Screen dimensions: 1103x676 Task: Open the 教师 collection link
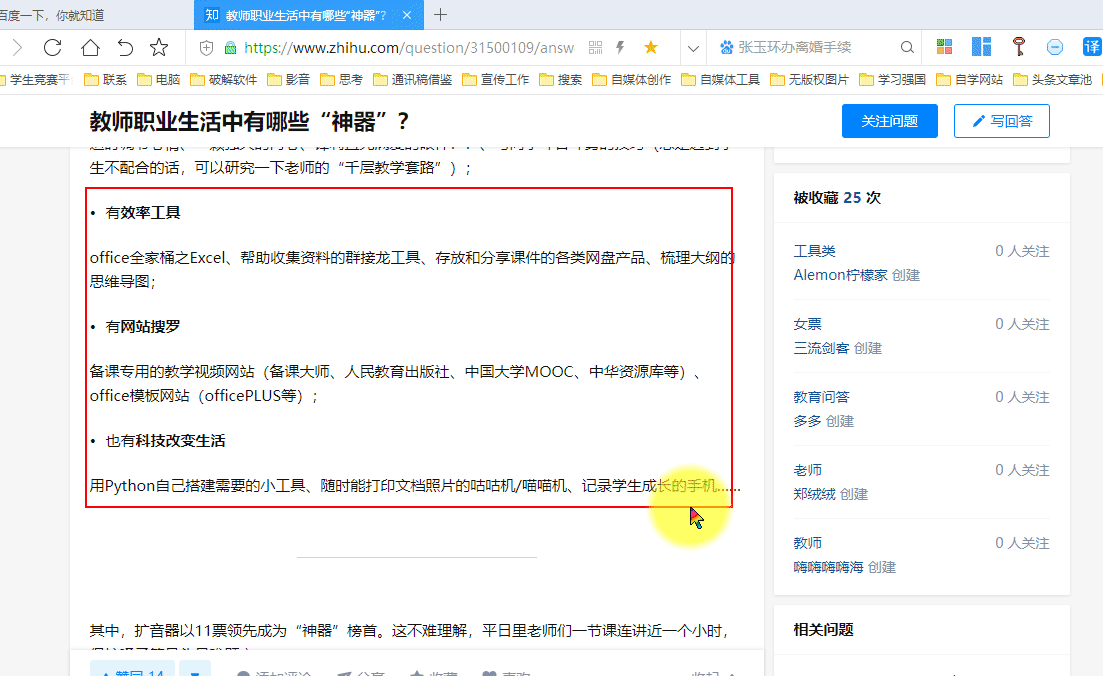(x=808, y=543)
